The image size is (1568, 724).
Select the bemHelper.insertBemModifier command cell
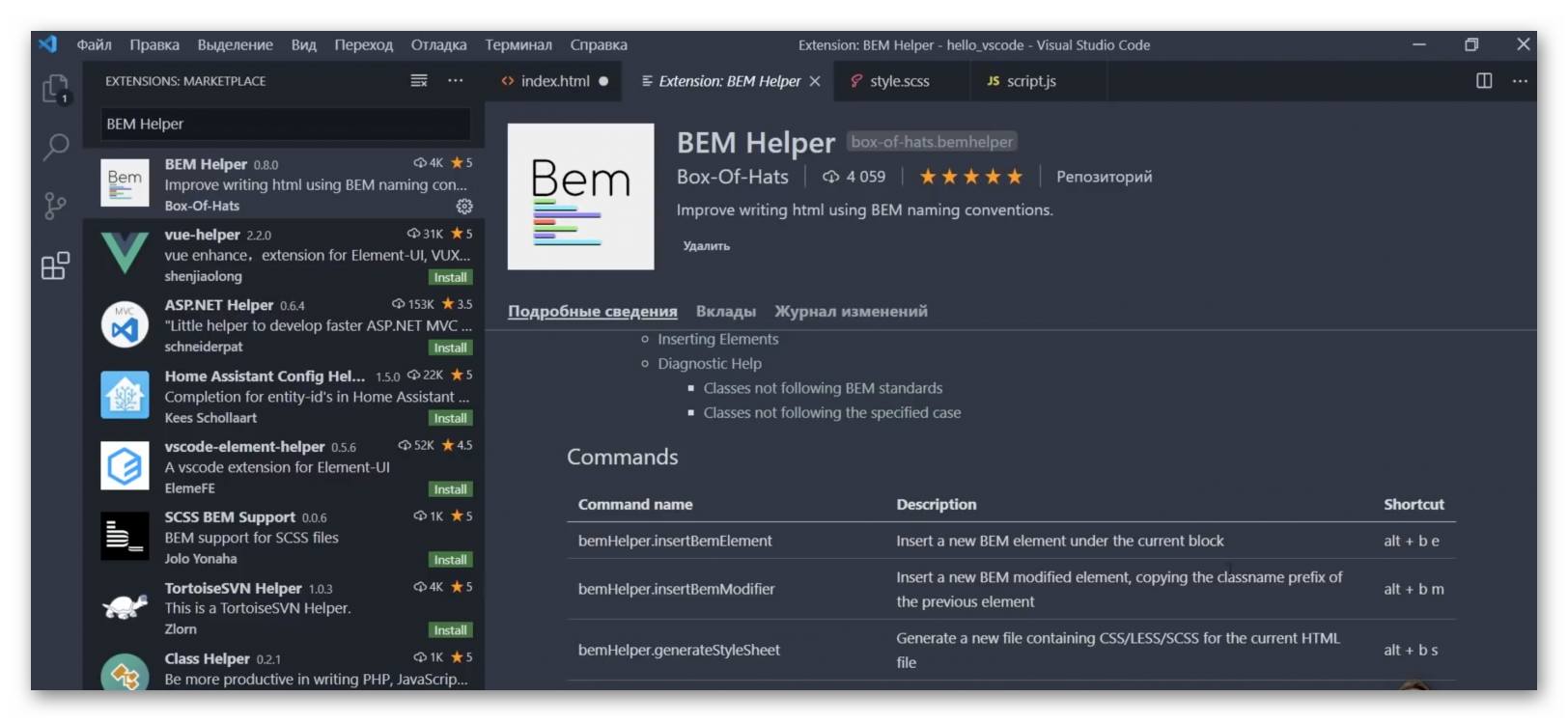click(x=676, y=589)
